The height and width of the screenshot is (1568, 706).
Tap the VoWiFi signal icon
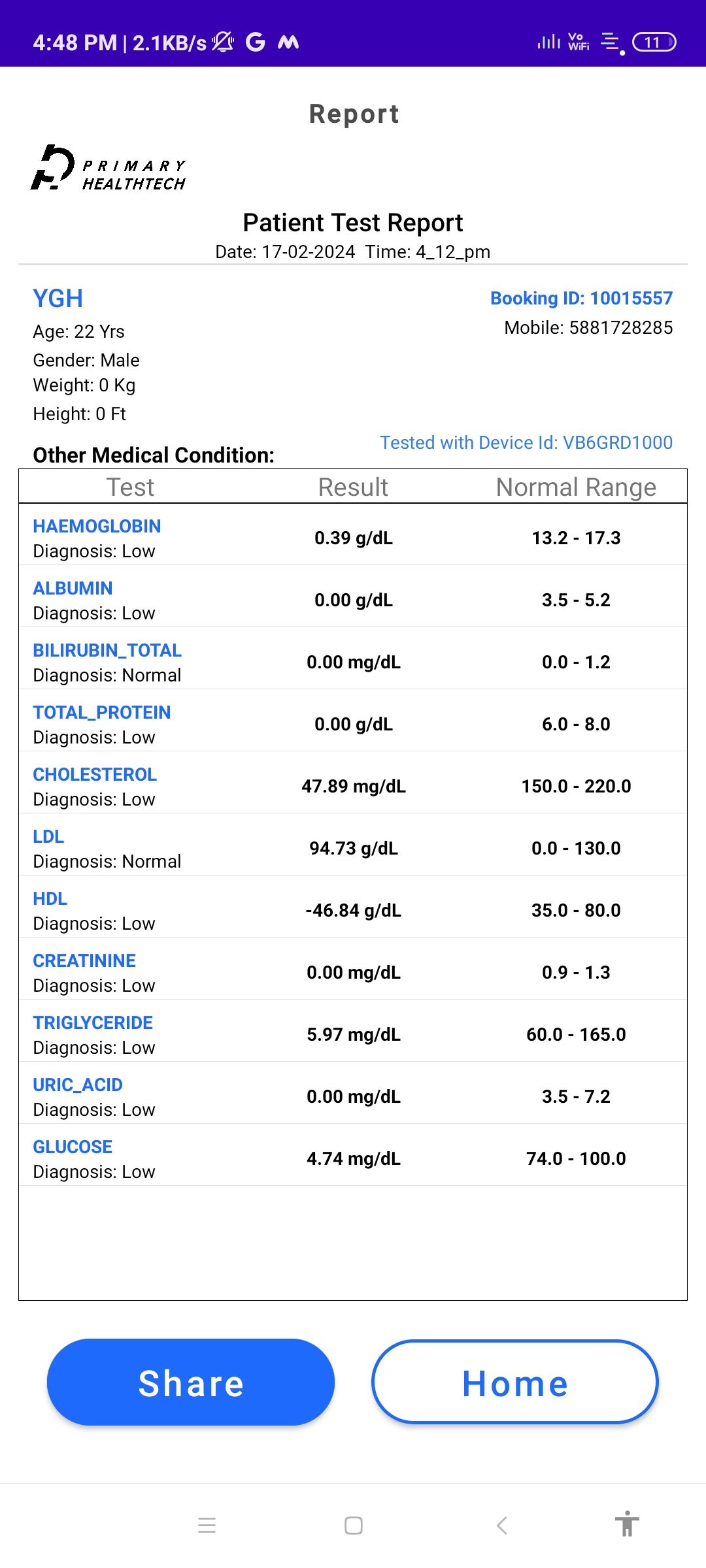(579, 42)
